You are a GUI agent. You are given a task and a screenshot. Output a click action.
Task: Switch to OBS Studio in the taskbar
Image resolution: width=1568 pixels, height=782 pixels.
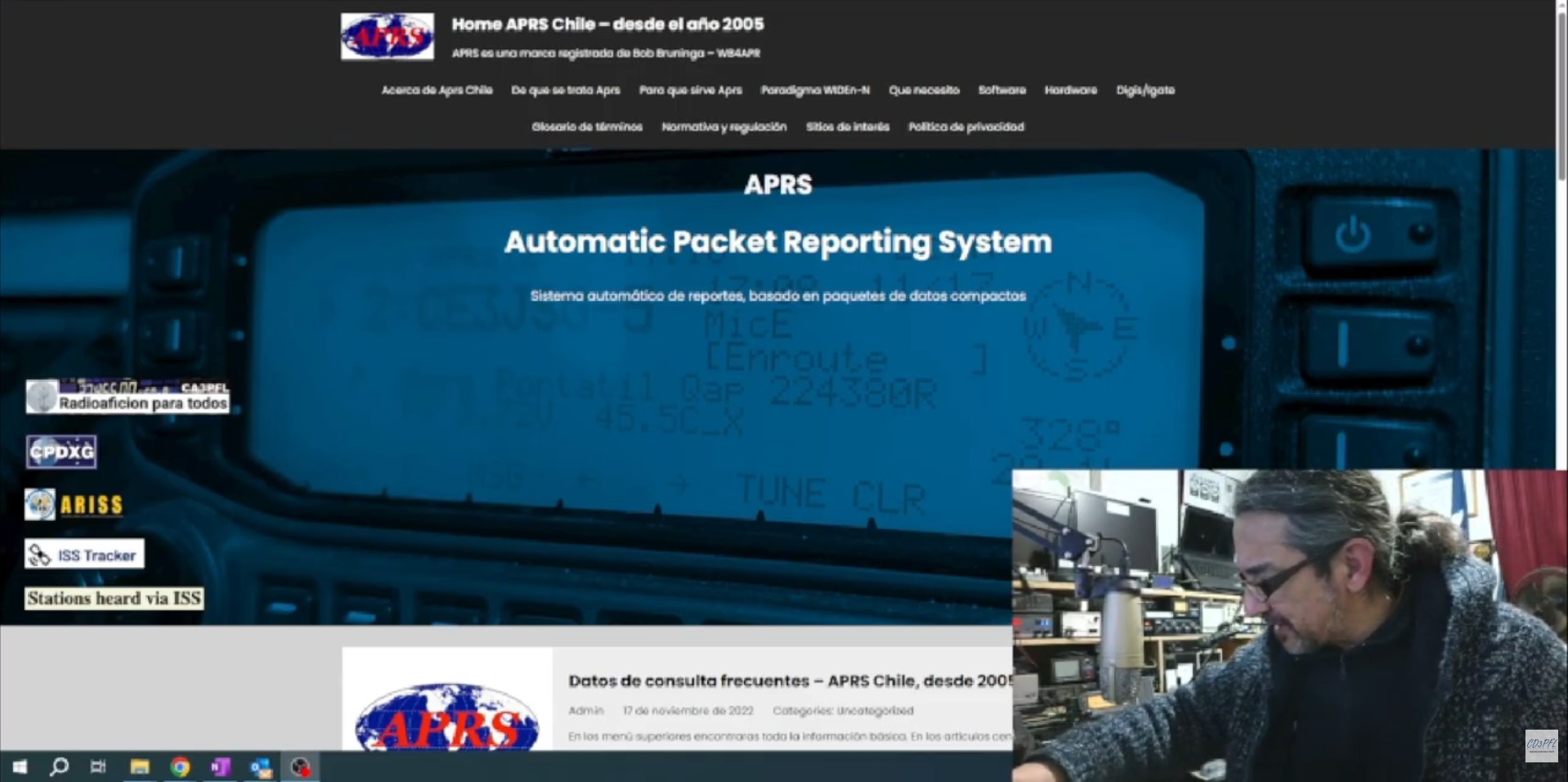pyautogui.click(x=300, y=766)
